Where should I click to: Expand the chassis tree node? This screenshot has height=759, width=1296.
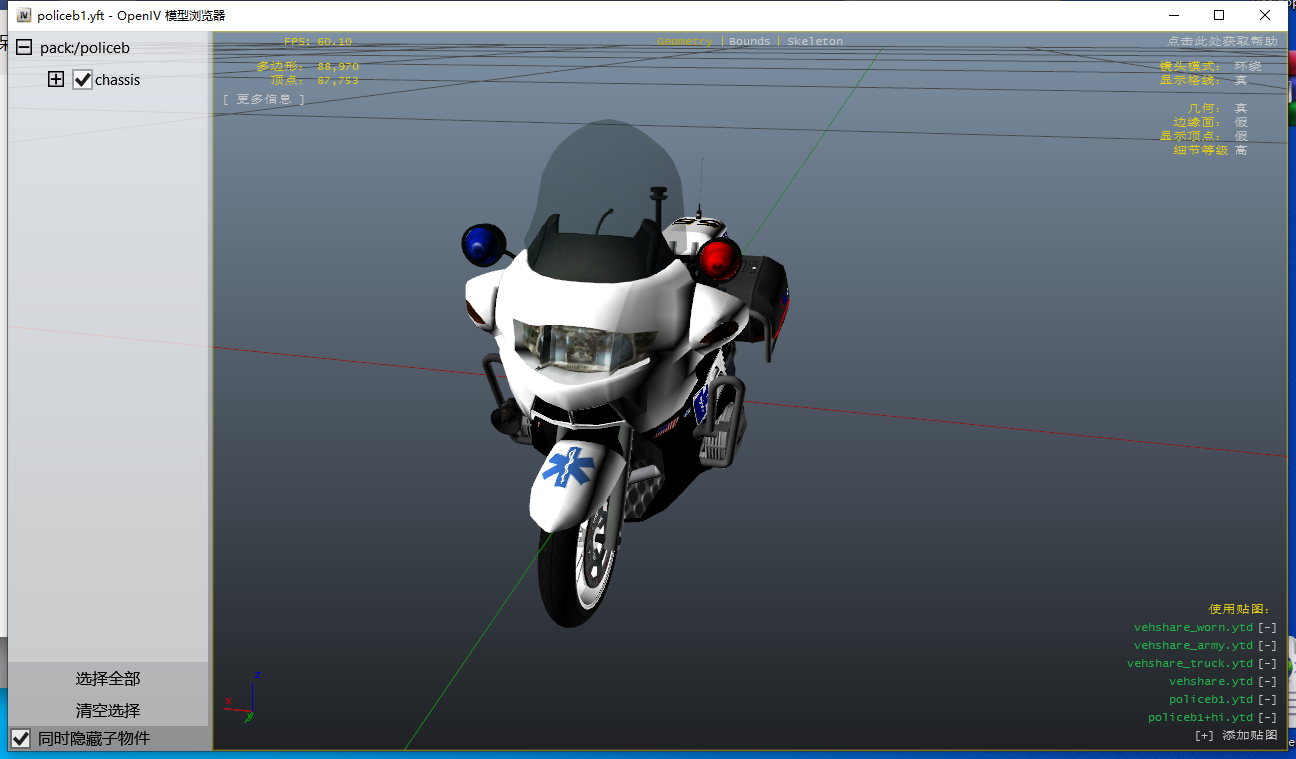pos(56,80)
